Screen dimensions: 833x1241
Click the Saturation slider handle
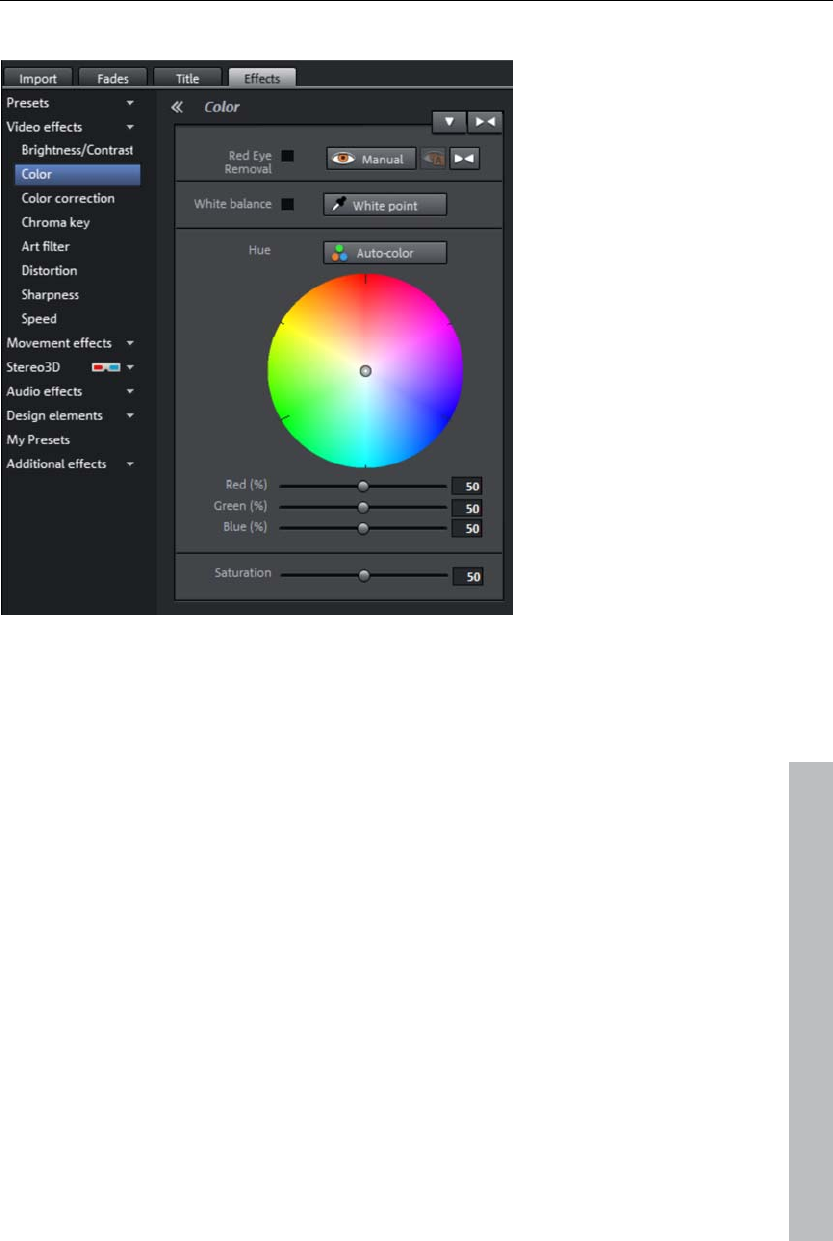(364, 575)
